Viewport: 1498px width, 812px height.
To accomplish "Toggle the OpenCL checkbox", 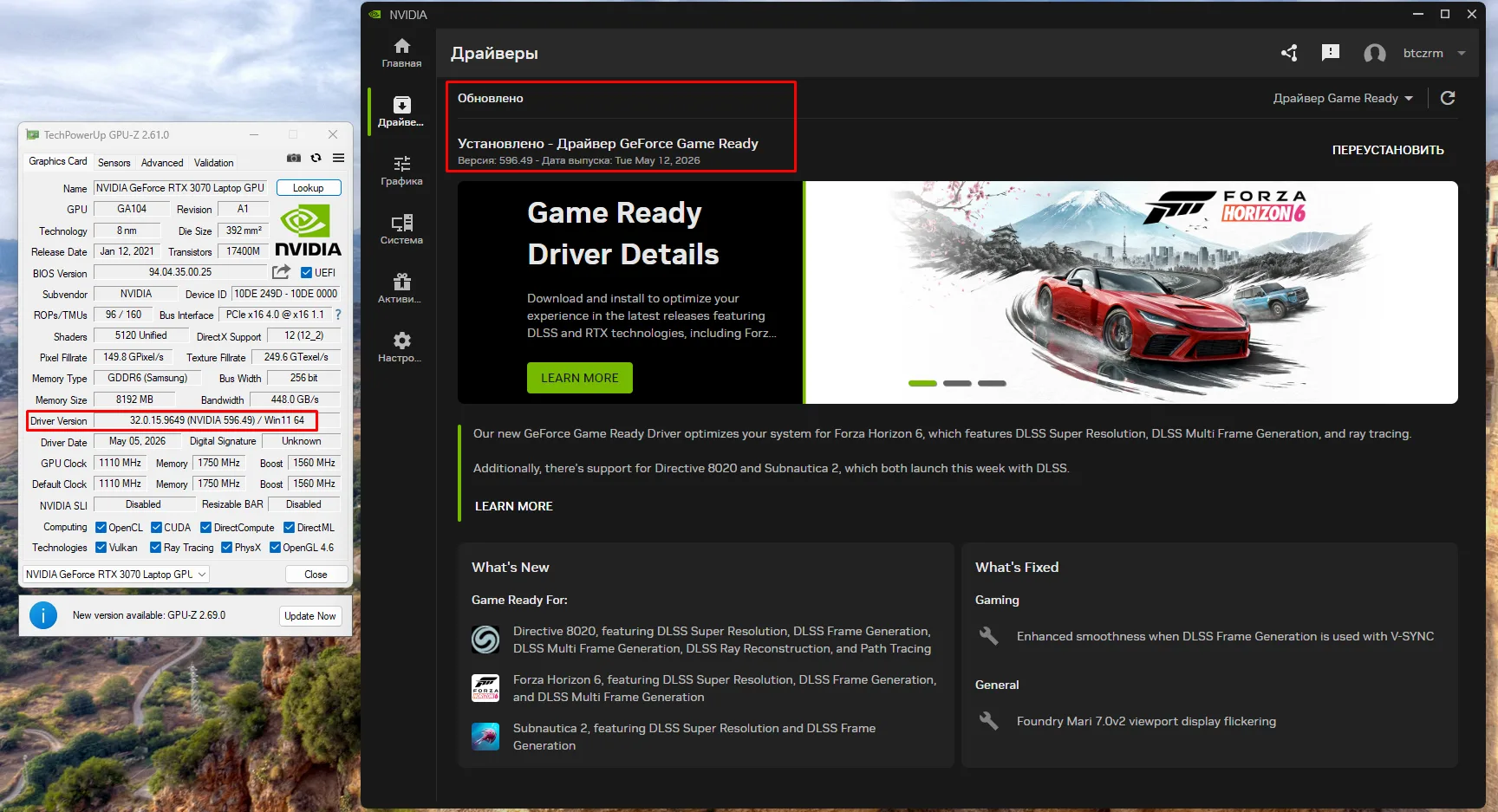I will [x=101, y=527].
